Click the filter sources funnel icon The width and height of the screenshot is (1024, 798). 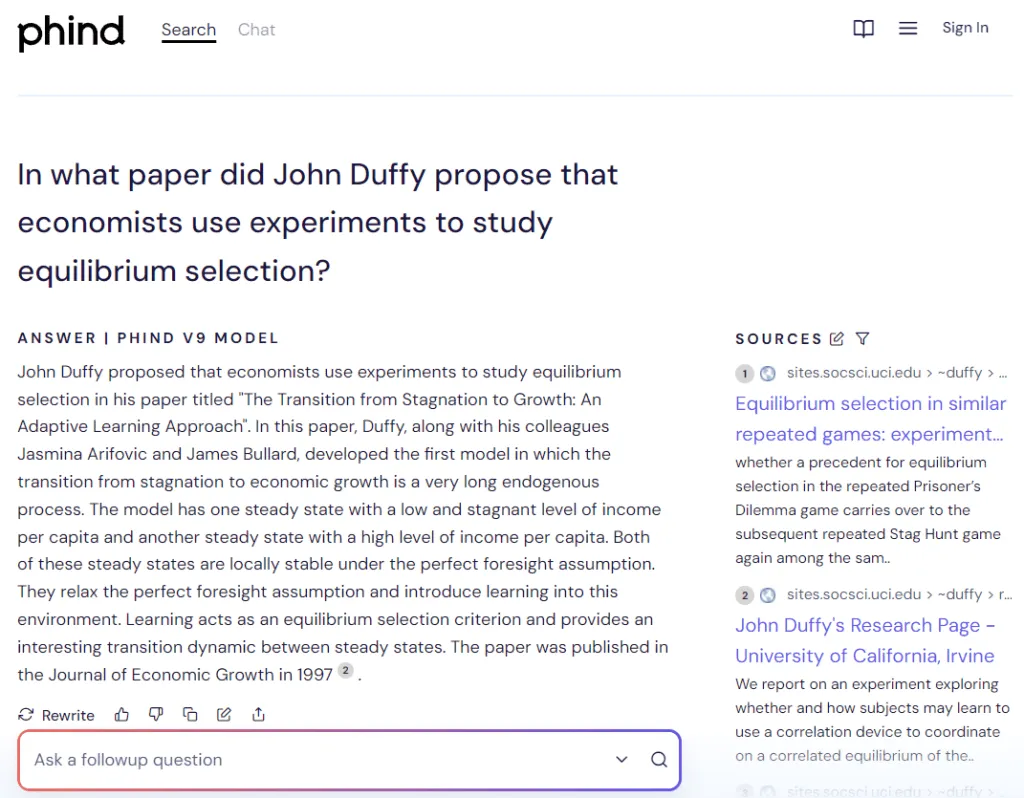click(x=863, y=338)
